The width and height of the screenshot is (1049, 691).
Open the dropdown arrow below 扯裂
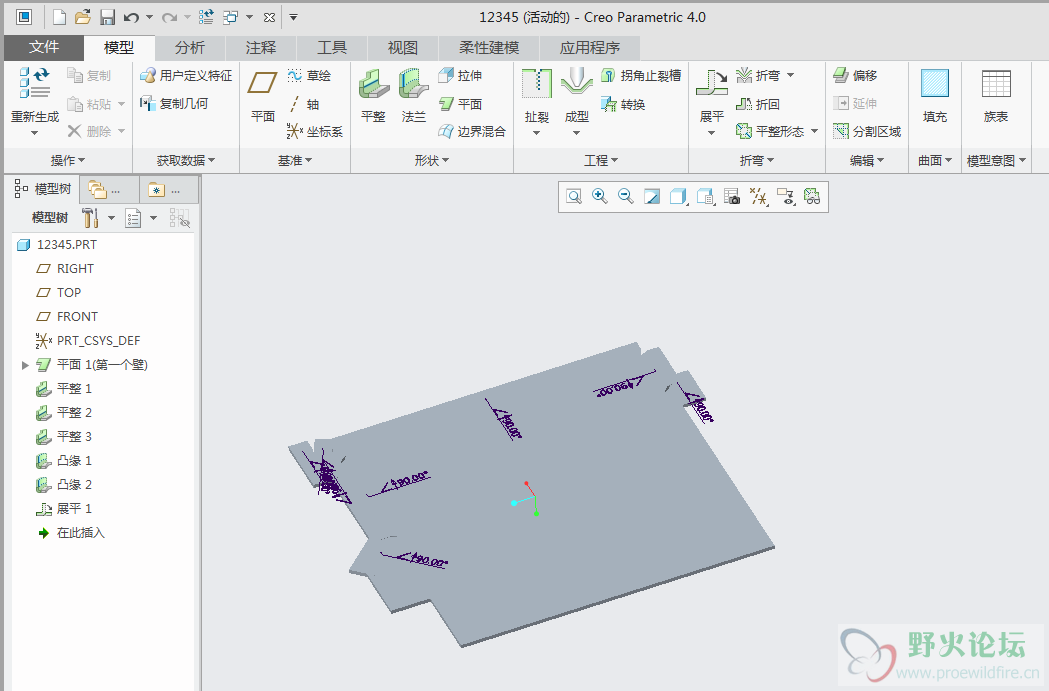pos(537,132)
